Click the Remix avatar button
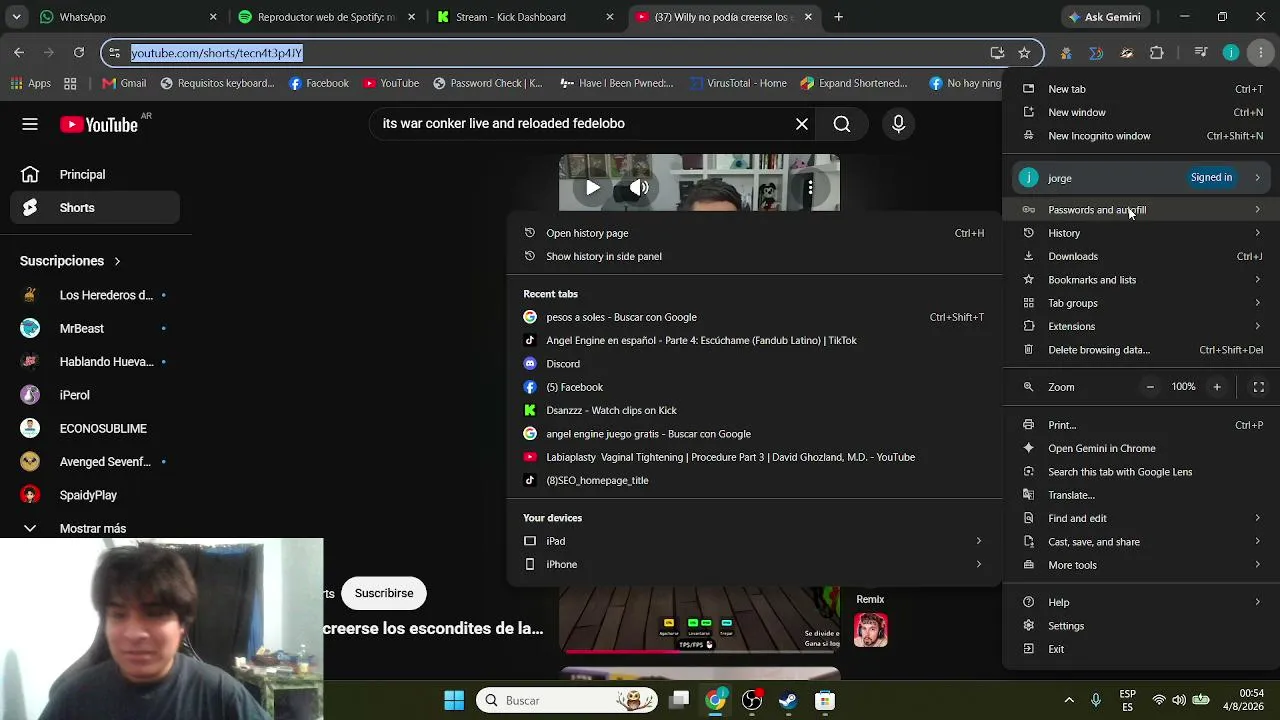The width and height of the screenshot is (1280, 720). coord(870,630)
